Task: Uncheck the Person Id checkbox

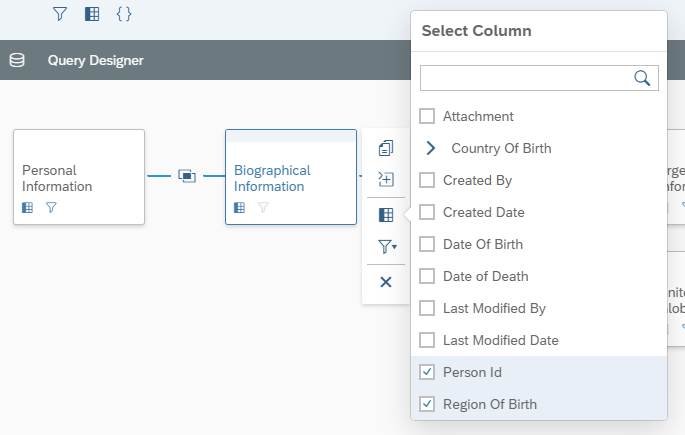Action: [427, 372]
